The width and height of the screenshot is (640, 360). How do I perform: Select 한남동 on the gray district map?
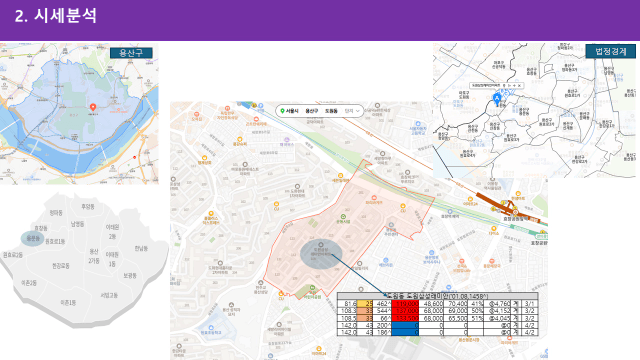click(141, 248)
